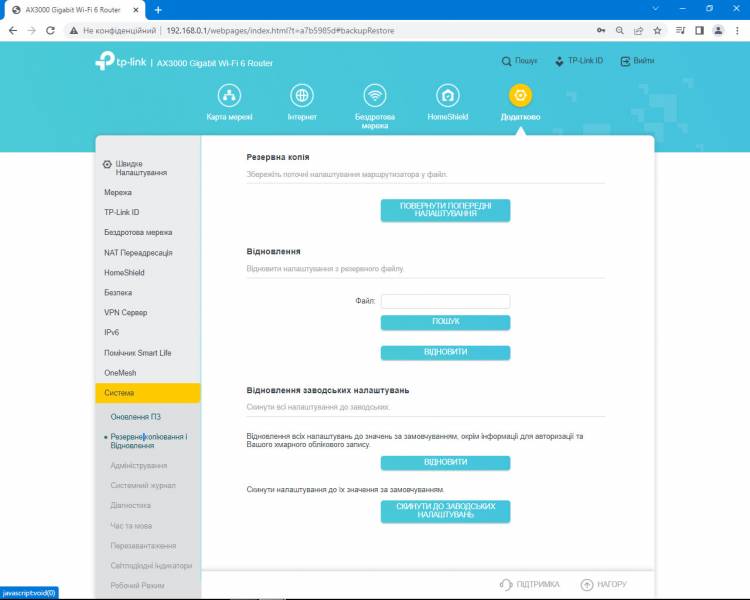Open the saved passwords key icon
750x600 pixels.
coord(601,31)
